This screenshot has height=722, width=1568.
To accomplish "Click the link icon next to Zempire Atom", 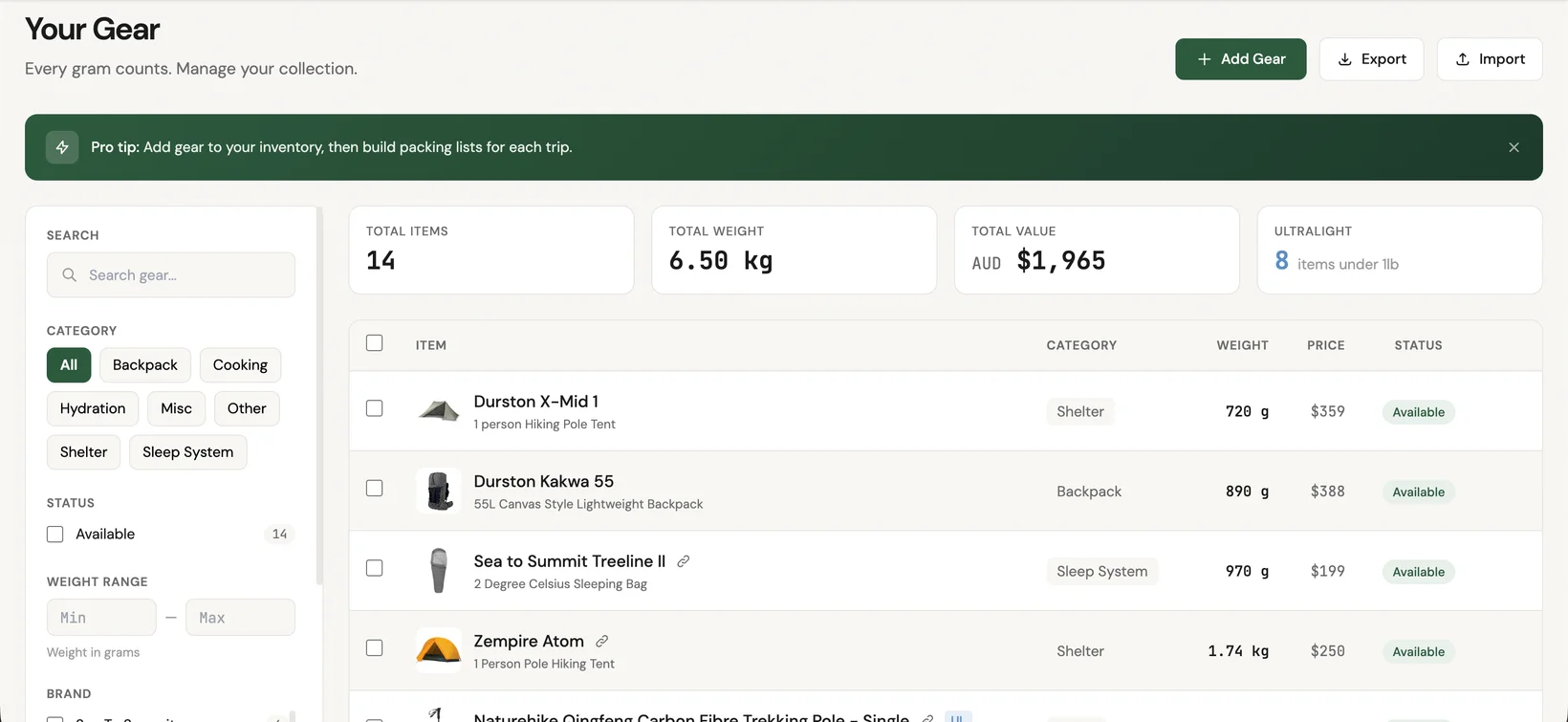I will pos(601,642).
